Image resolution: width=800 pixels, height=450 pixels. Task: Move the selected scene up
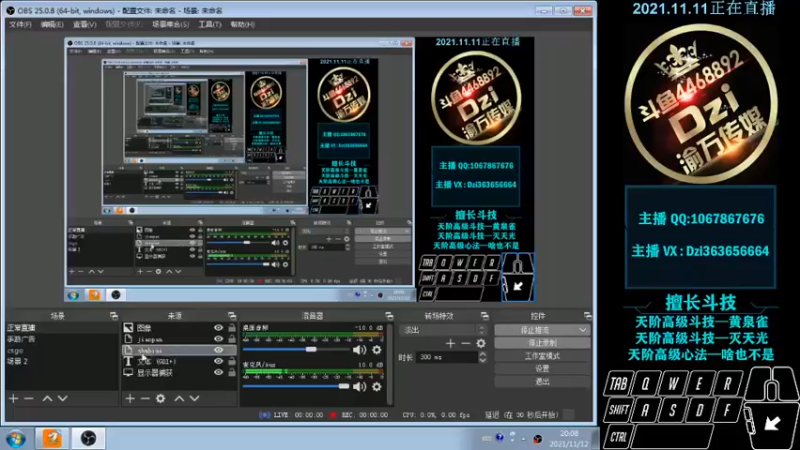[47, 398]
